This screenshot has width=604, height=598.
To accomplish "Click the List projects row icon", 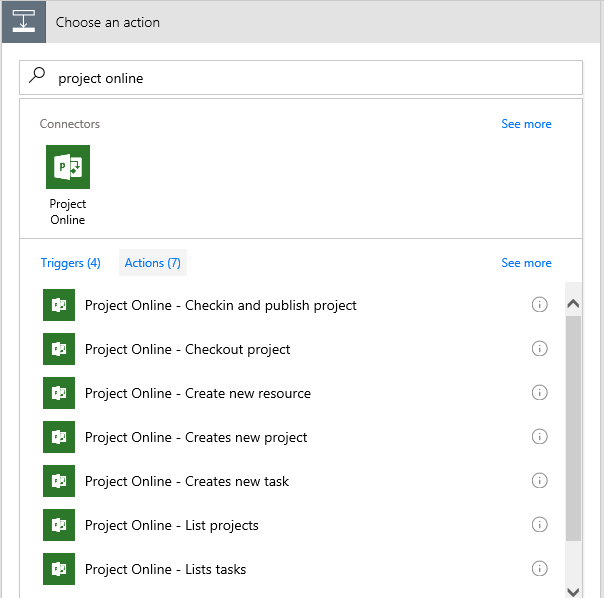I will (x=59, y=525).
